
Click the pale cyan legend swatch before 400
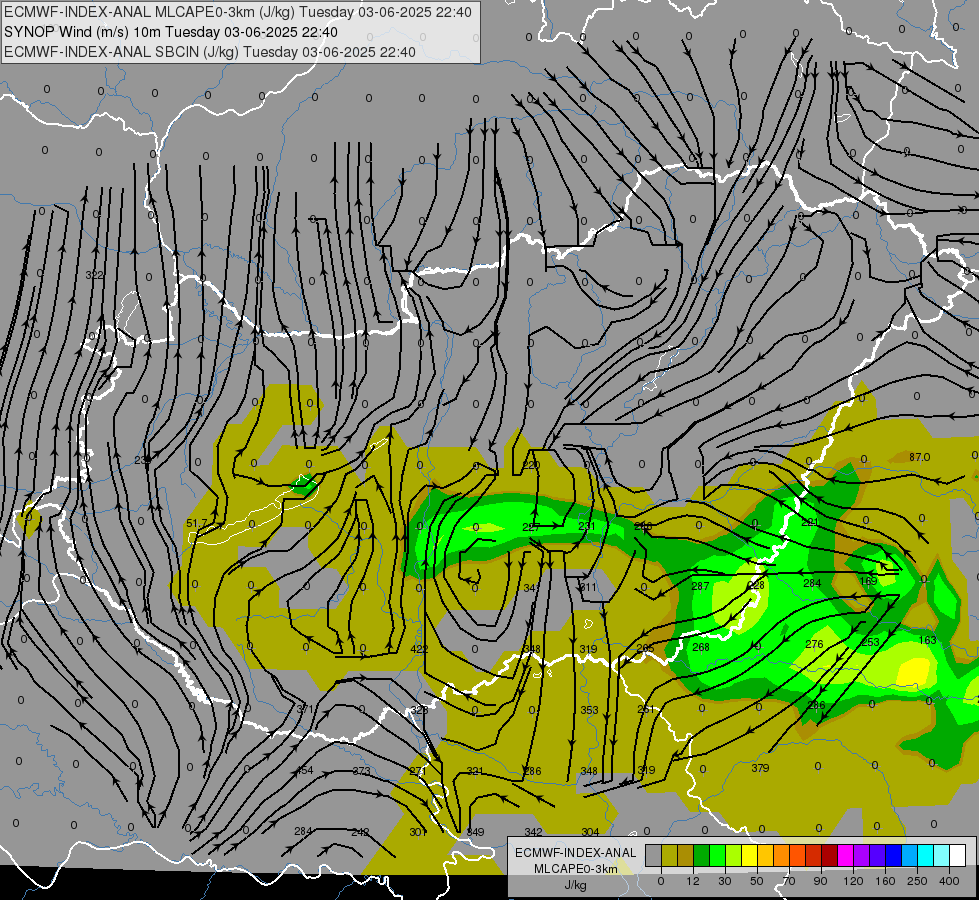point(942,855)
